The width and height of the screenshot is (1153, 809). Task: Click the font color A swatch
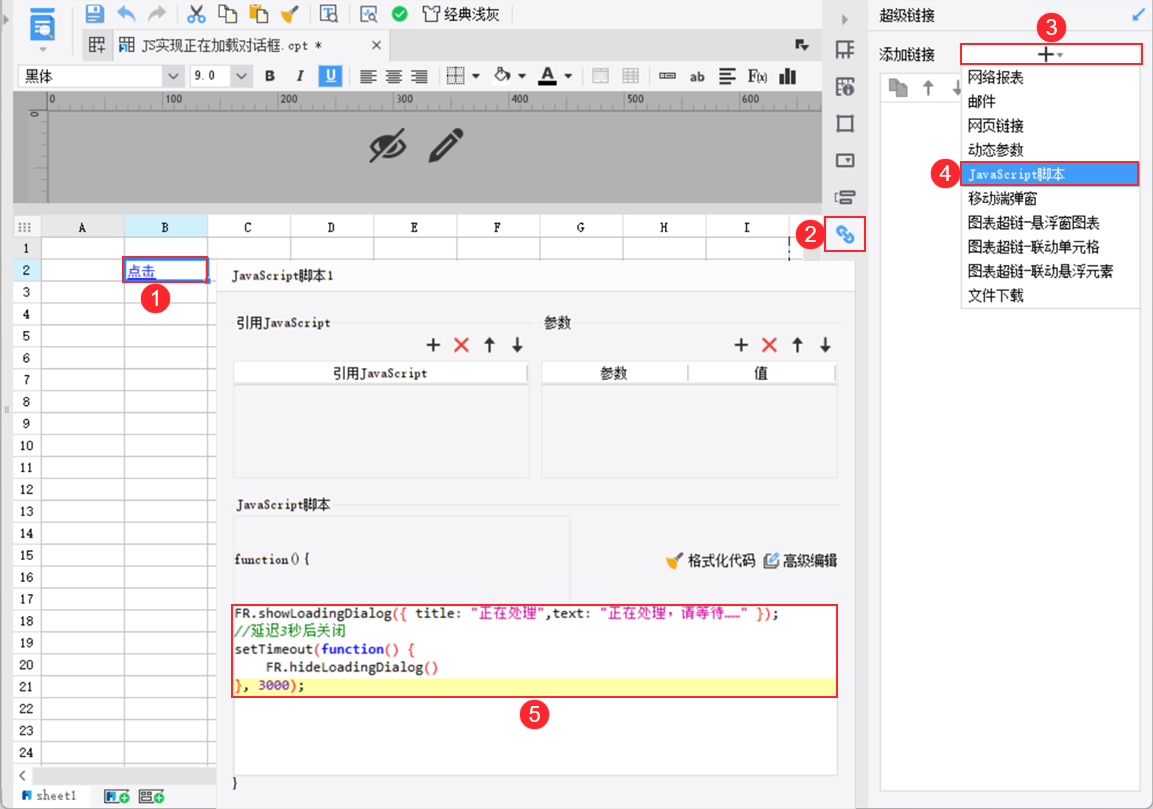547,76
